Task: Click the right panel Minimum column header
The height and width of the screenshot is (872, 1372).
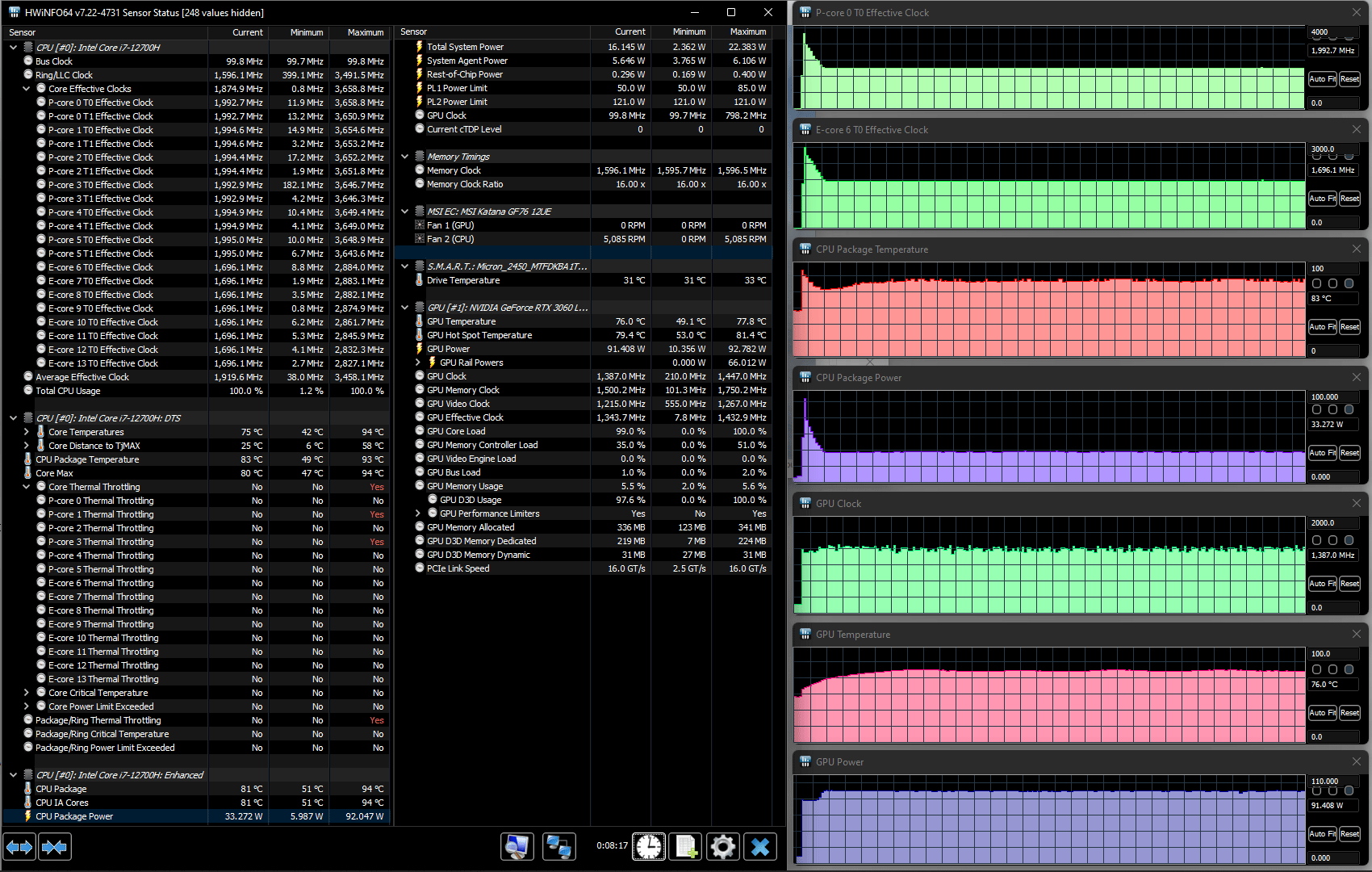Action: pos(681,32)
